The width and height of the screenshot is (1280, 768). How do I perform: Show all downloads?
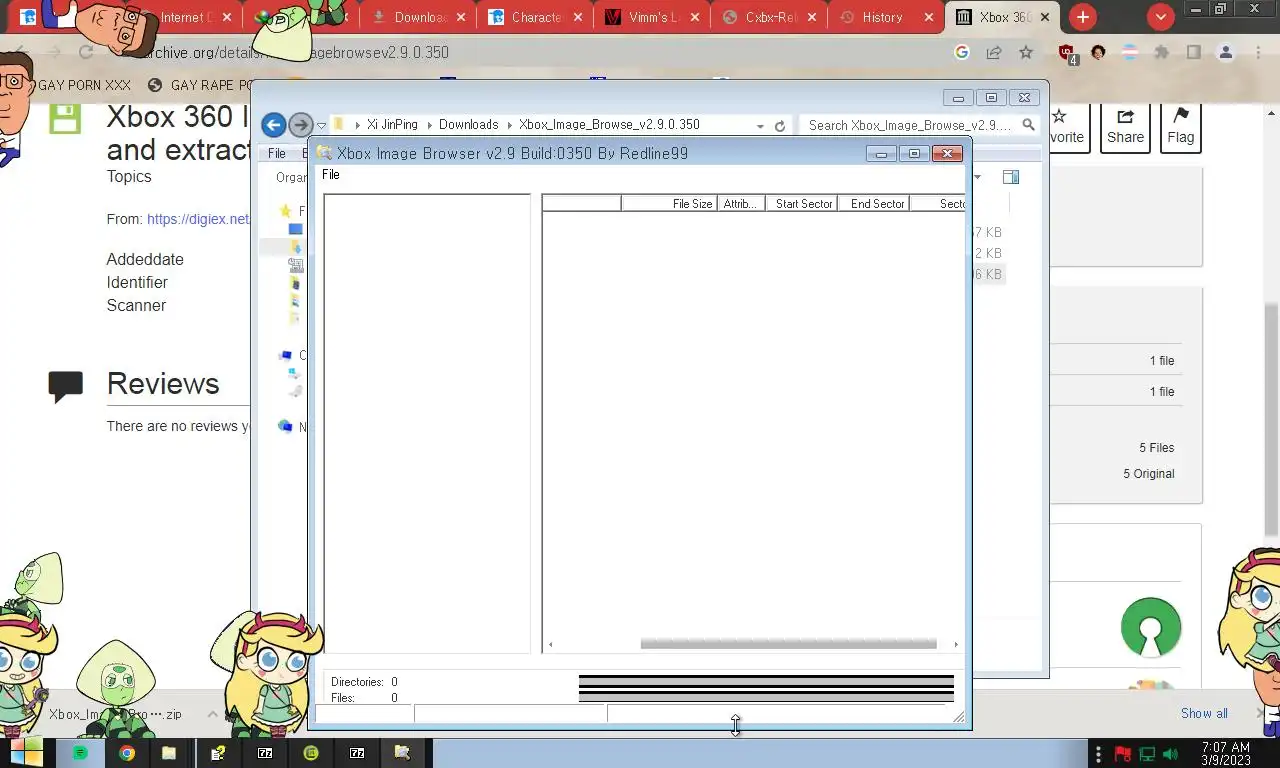pyautogui.click(x=1204, y=713)
